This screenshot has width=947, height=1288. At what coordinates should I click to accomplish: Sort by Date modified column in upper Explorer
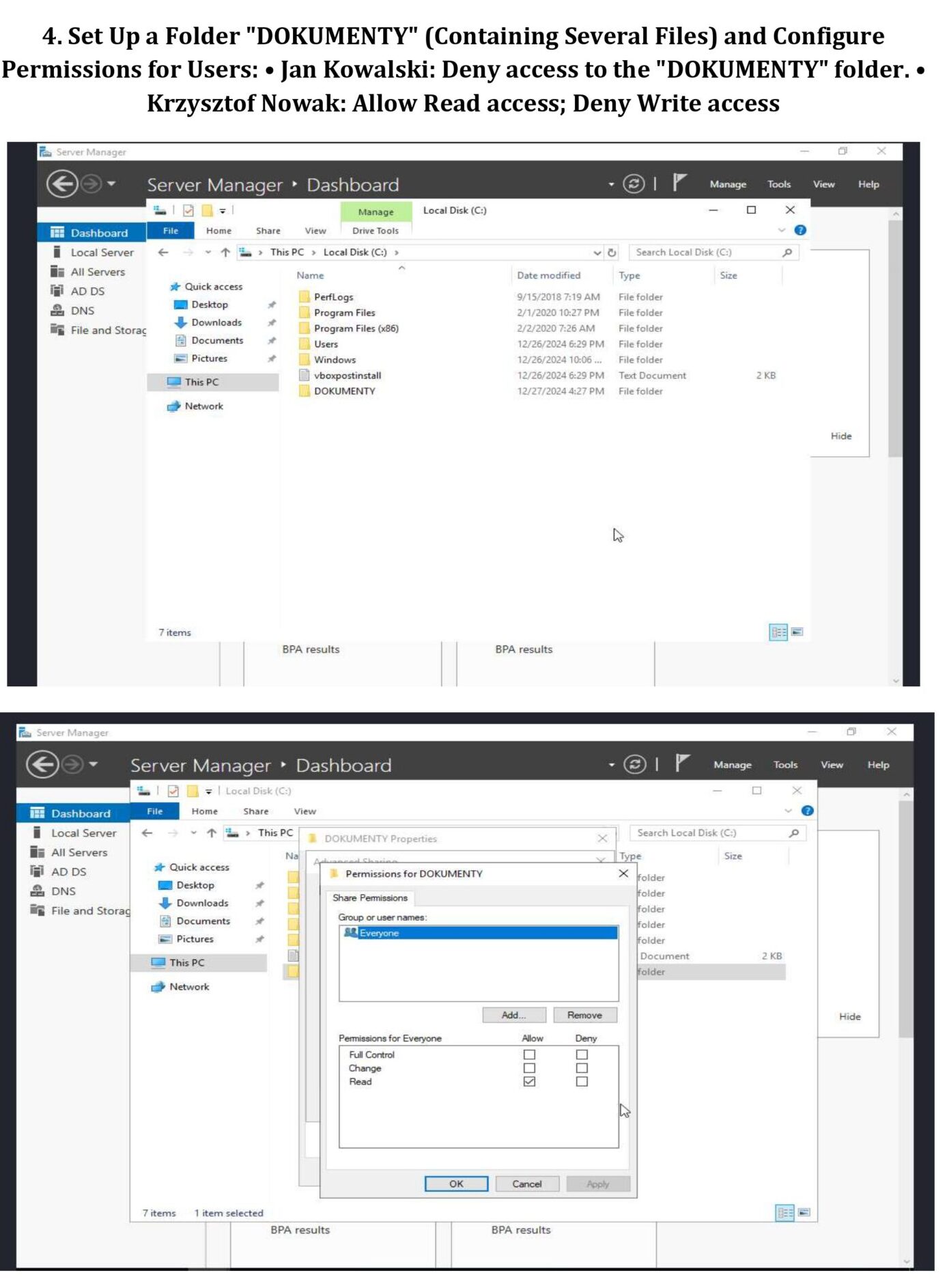pos(548,276)
